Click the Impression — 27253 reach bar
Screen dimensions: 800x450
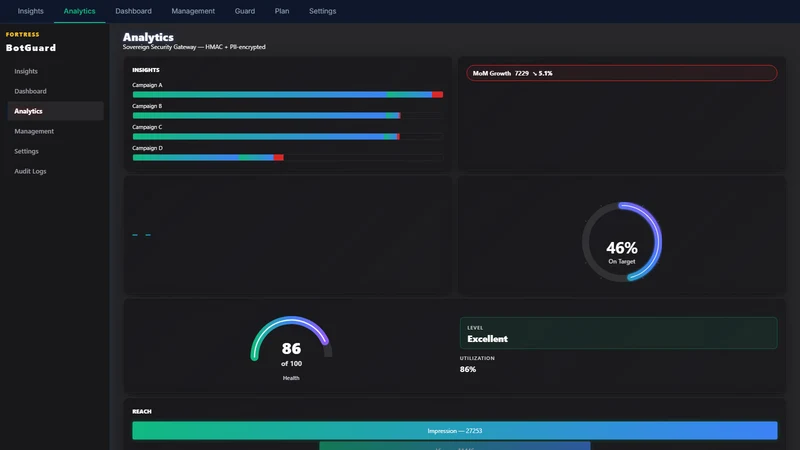(x=455, y=431)
